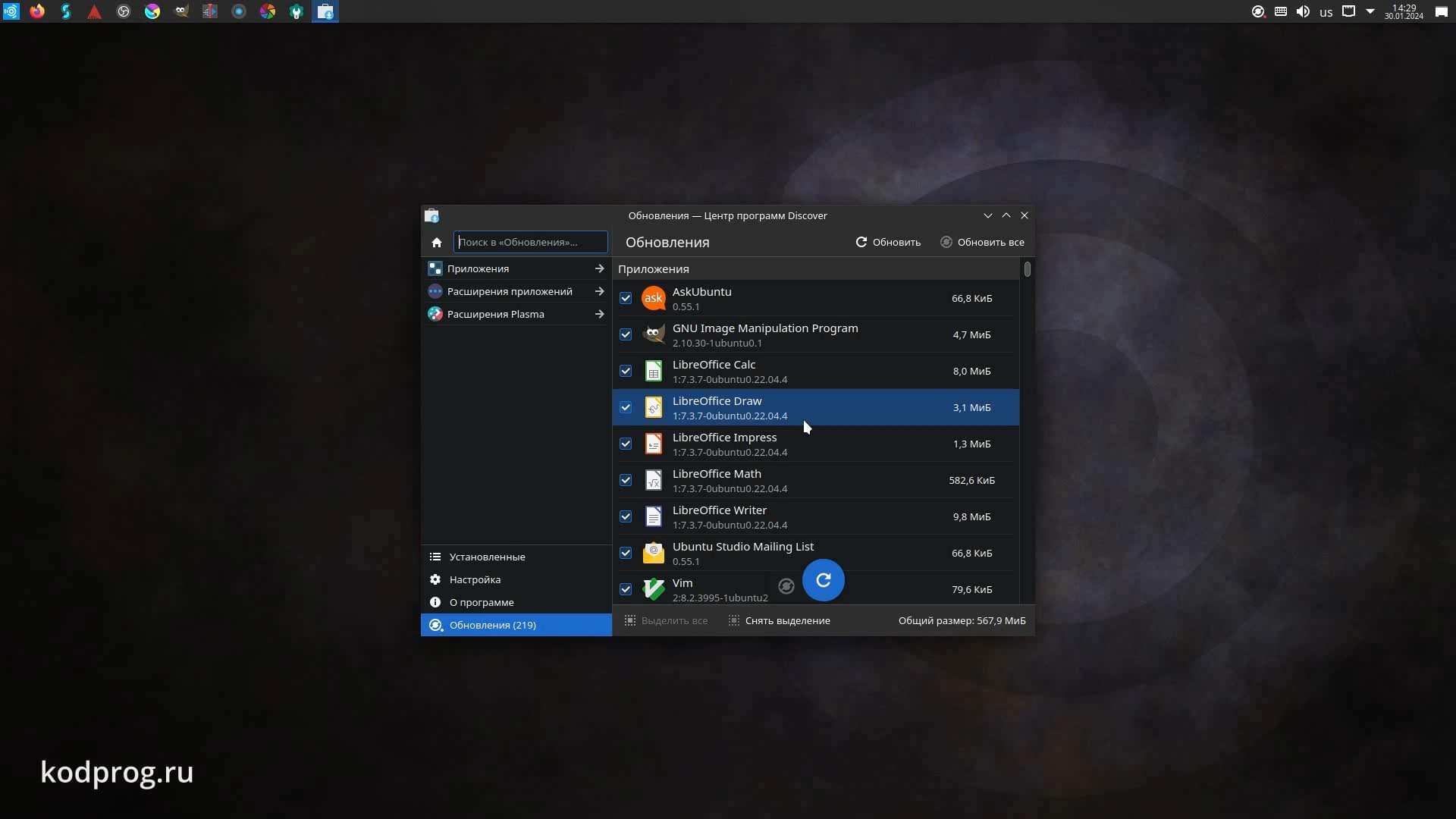1456x819 pixels.
Task: Uncheck the Ubuntu Studio Mailing List checkbox
Action: (626, 553)
